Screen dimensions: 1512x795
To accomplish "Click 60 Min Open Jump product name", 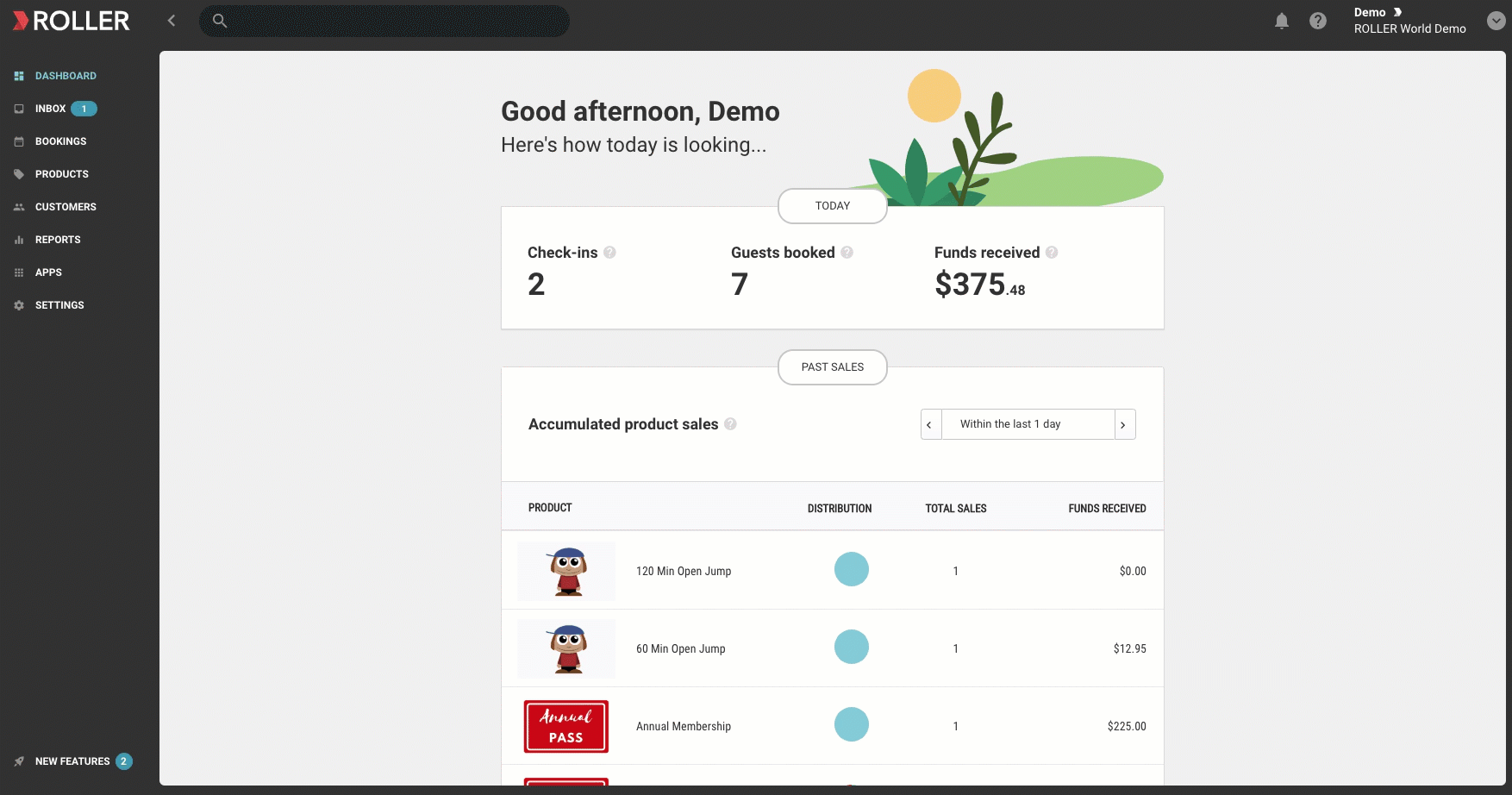I will click(681, 648).
